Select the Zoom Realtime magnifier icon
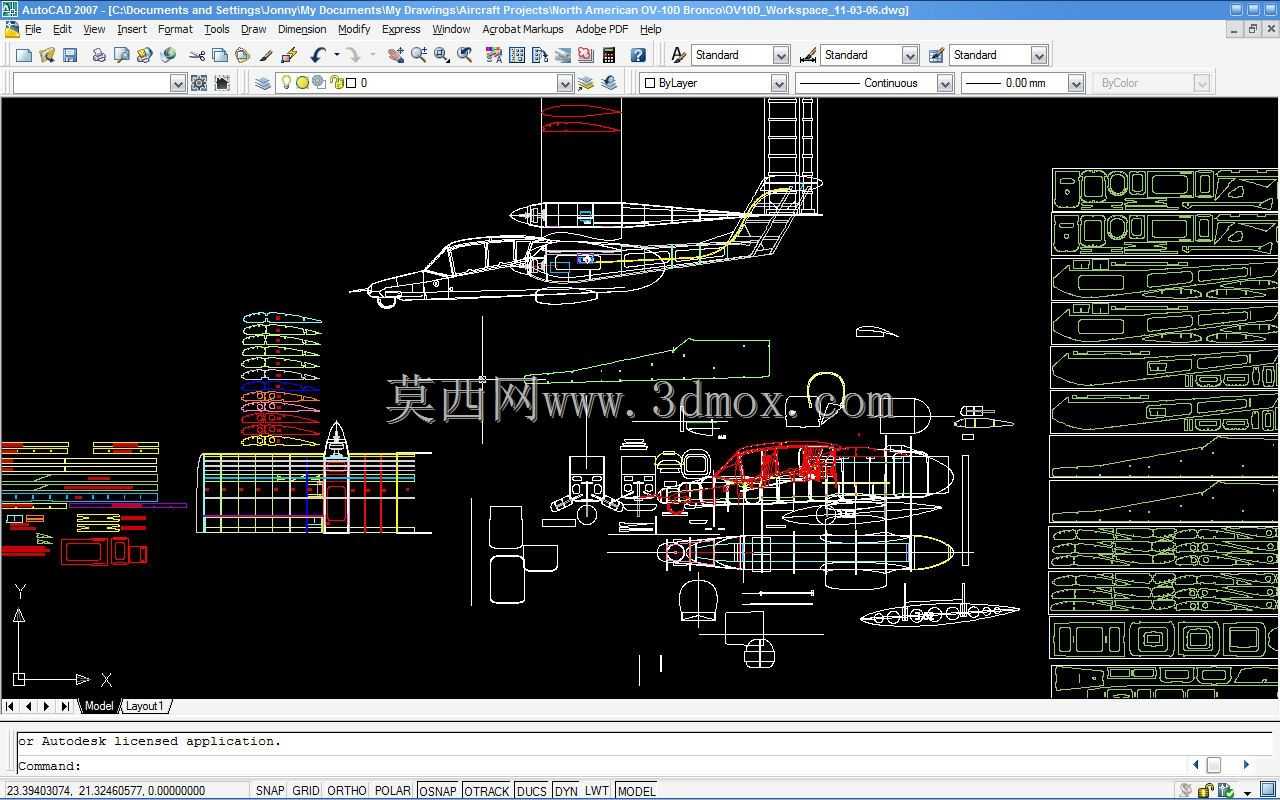The image size is (1280, 800). tap(419, 55)
